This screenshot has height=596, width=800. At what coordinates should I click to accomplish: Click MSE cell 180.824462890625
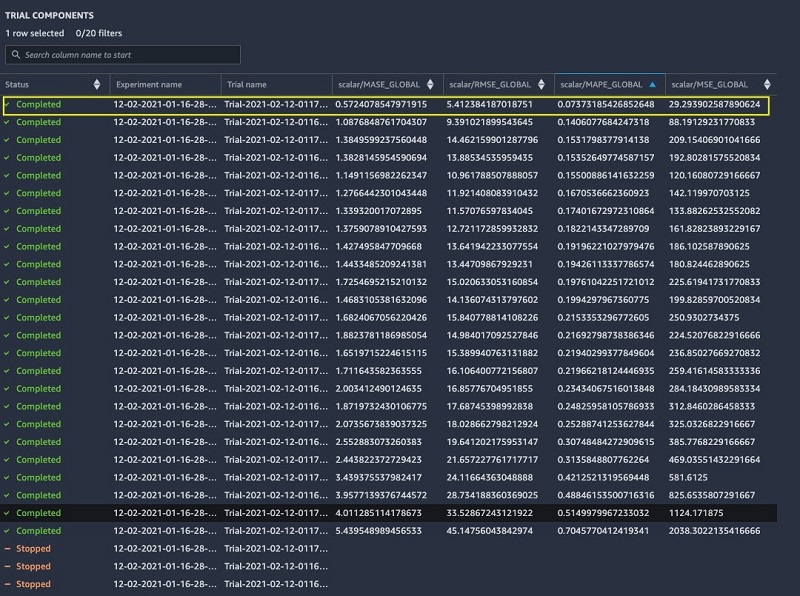[709, 264]
